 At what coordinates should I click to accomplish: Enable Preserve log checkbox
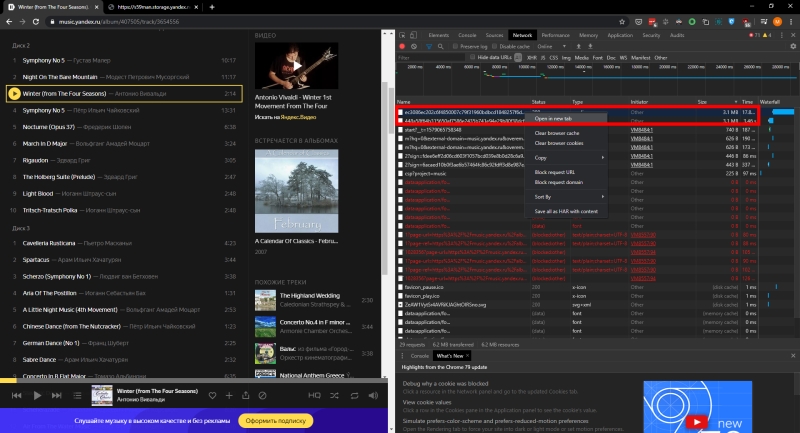click(x=455, y=46)
